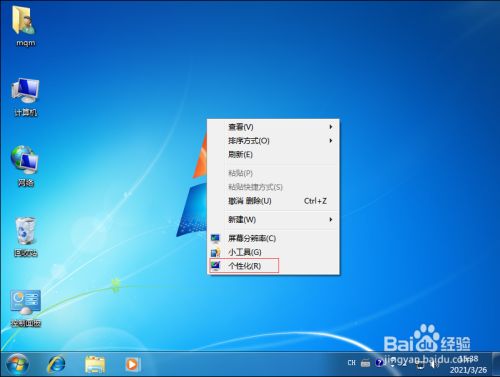Click the greyed-out 粘贴(P) entry
This screenshot has height=377, width=500.
[x=273, y=173]
